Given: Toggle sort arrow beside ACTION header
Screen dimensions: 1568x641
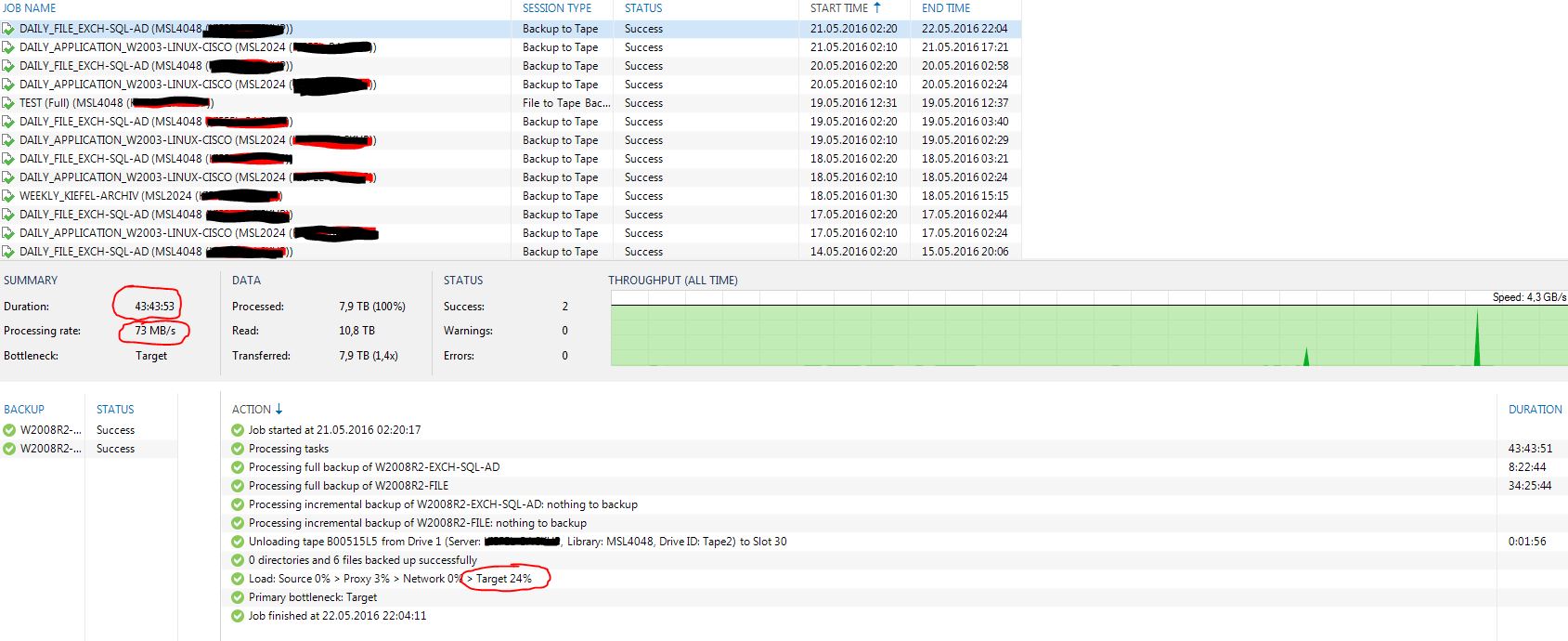Looking at the screenshot, I should coord(279,409).
